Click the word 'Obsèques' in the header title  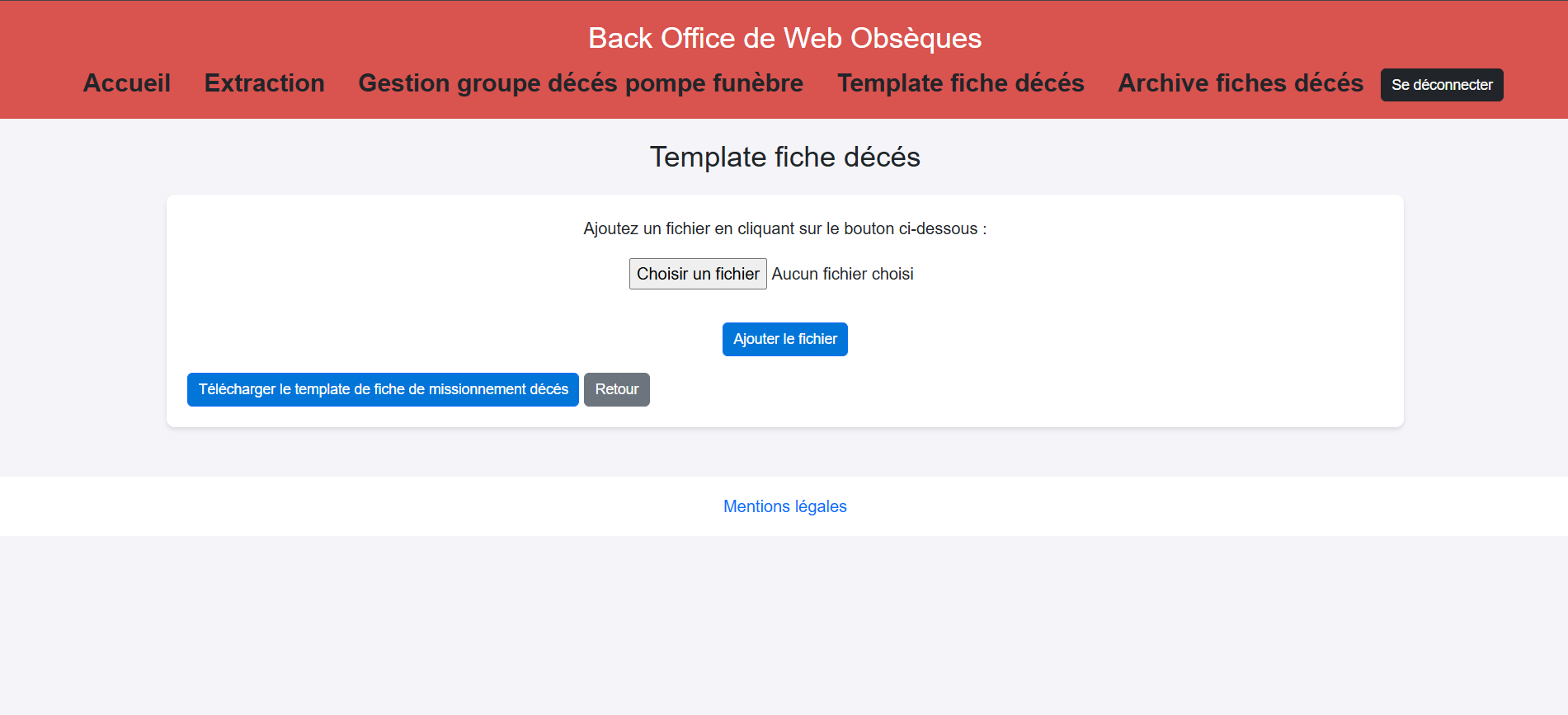[916, 38]
